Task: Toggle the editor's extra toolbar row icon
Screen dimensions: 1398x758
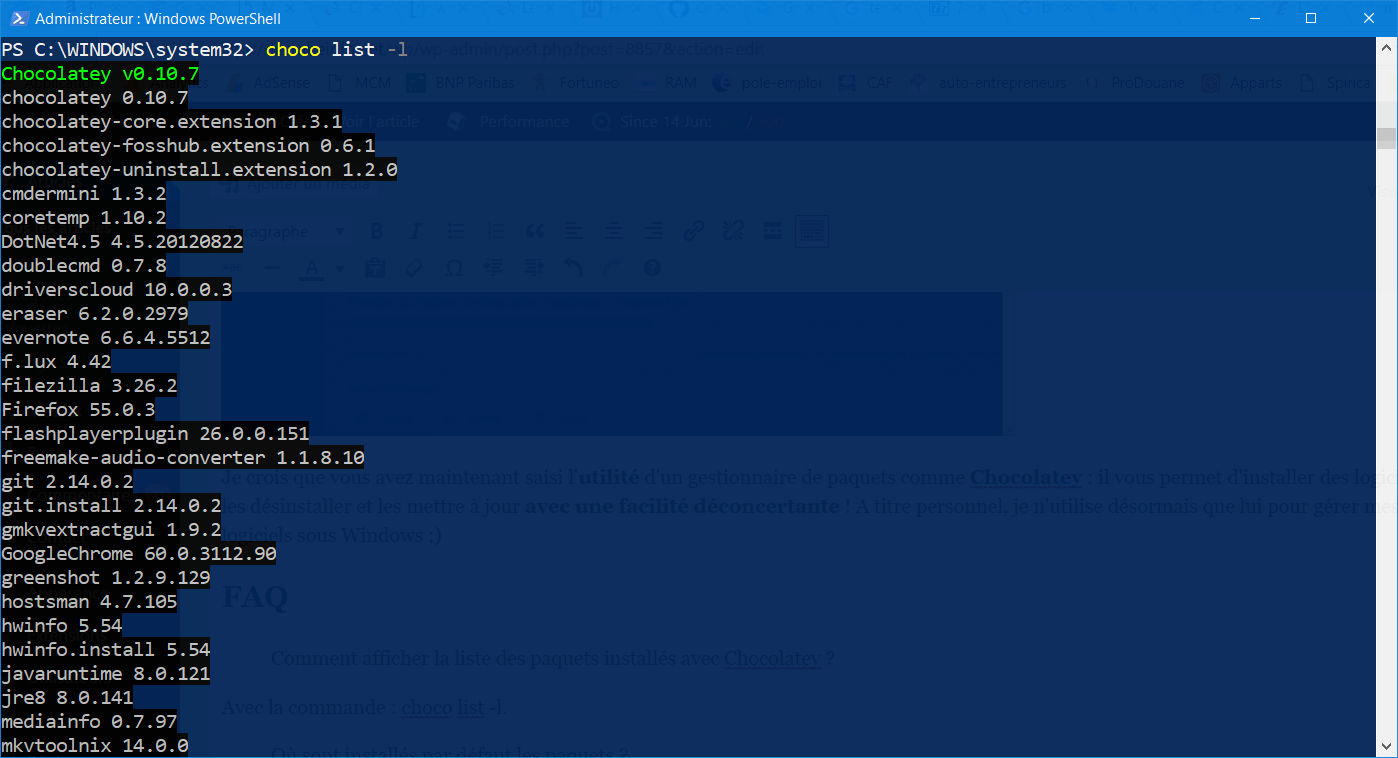Action: tap(812, 231)
